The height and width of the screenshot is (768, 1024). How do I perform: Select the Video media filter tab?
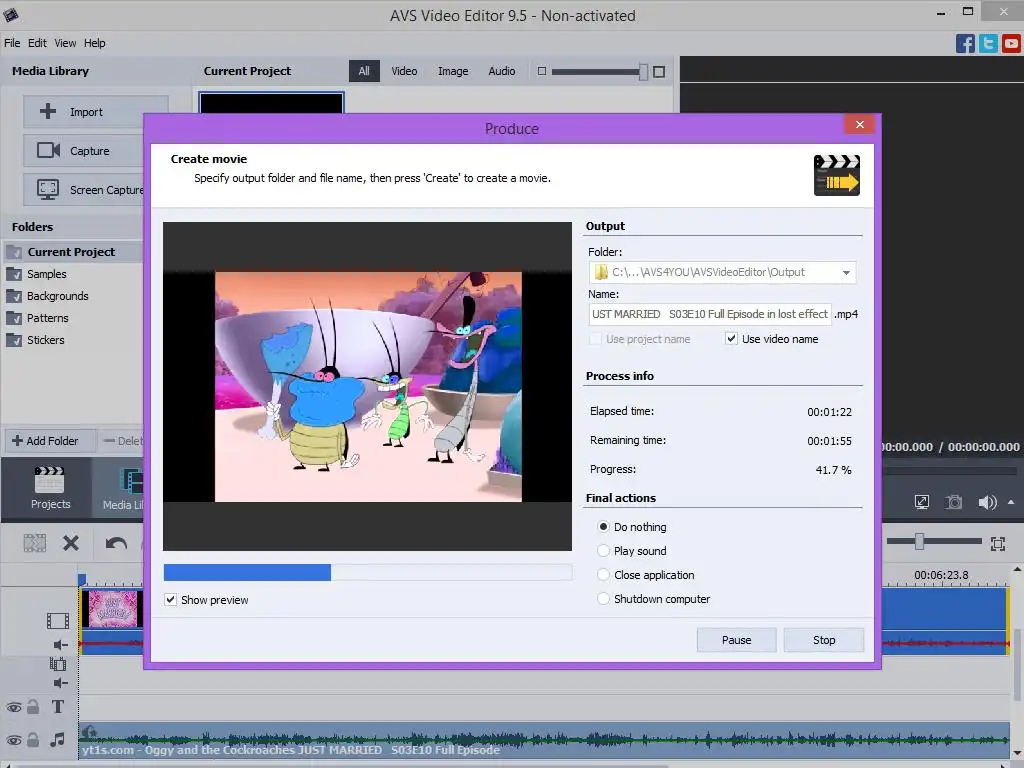404,71
